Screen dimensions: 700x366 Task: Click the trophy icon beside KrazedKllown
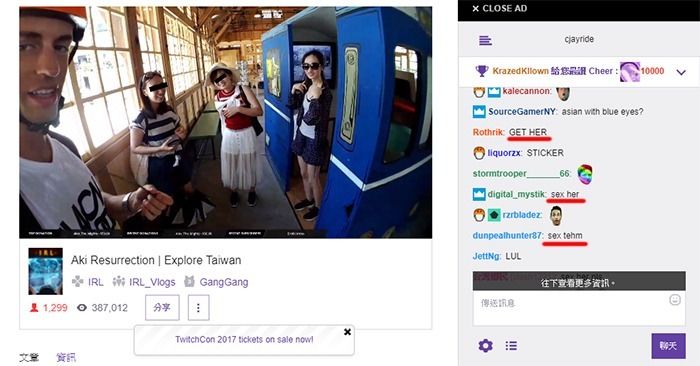pos(482,71)
